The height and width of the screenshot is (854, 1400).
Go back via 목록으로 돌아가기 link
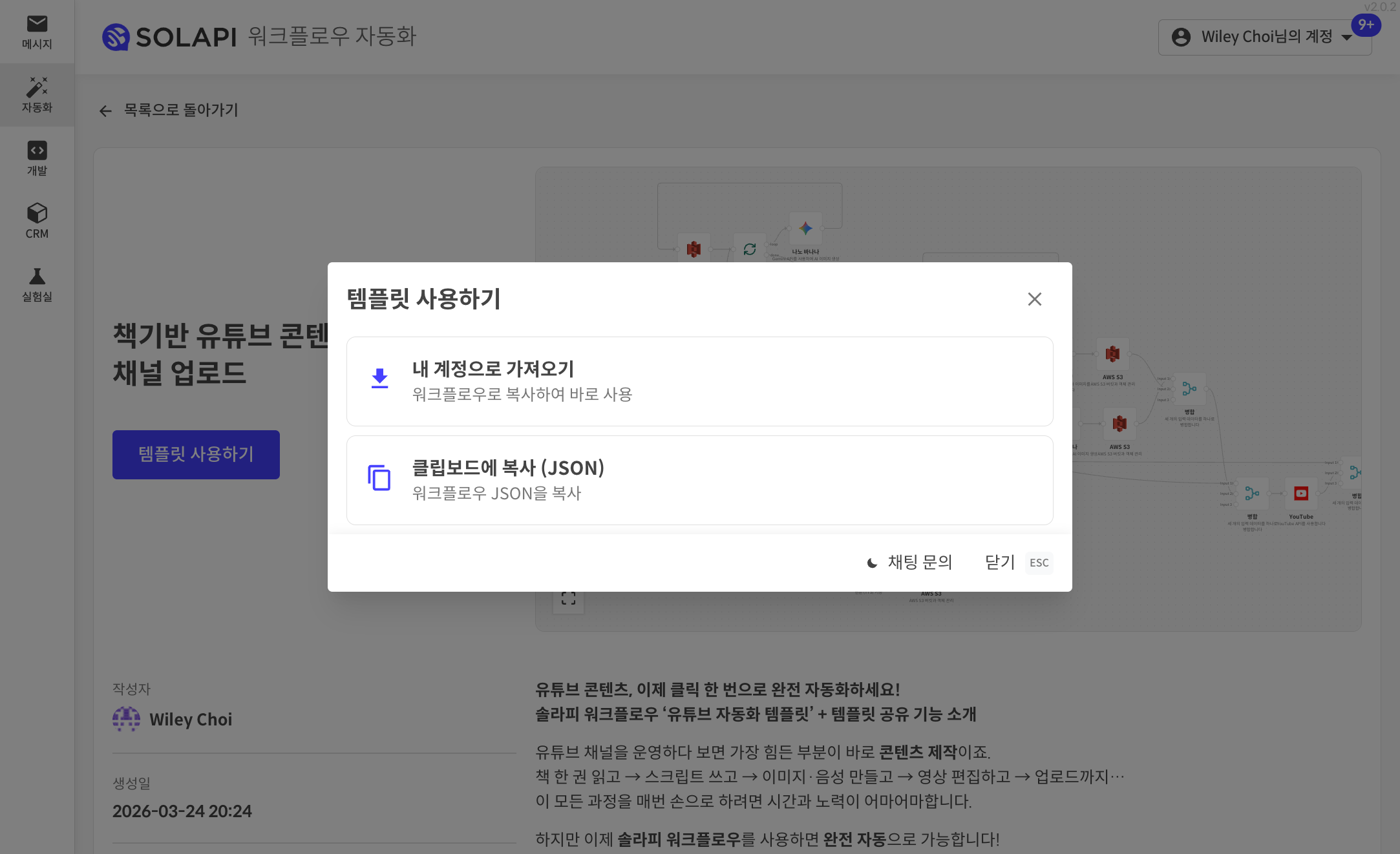tap(169, 110)
